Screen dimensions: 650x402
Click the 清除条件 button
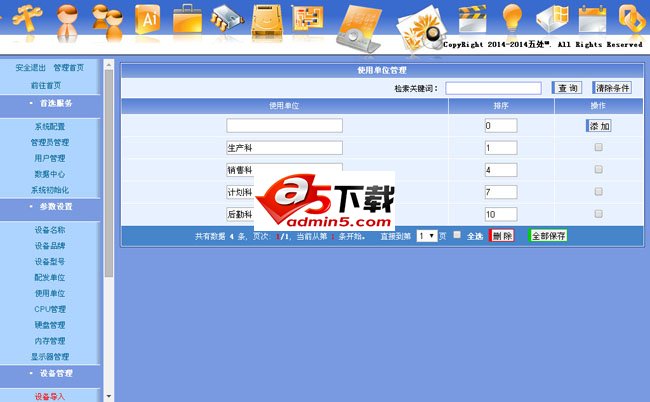click(612, 88)
